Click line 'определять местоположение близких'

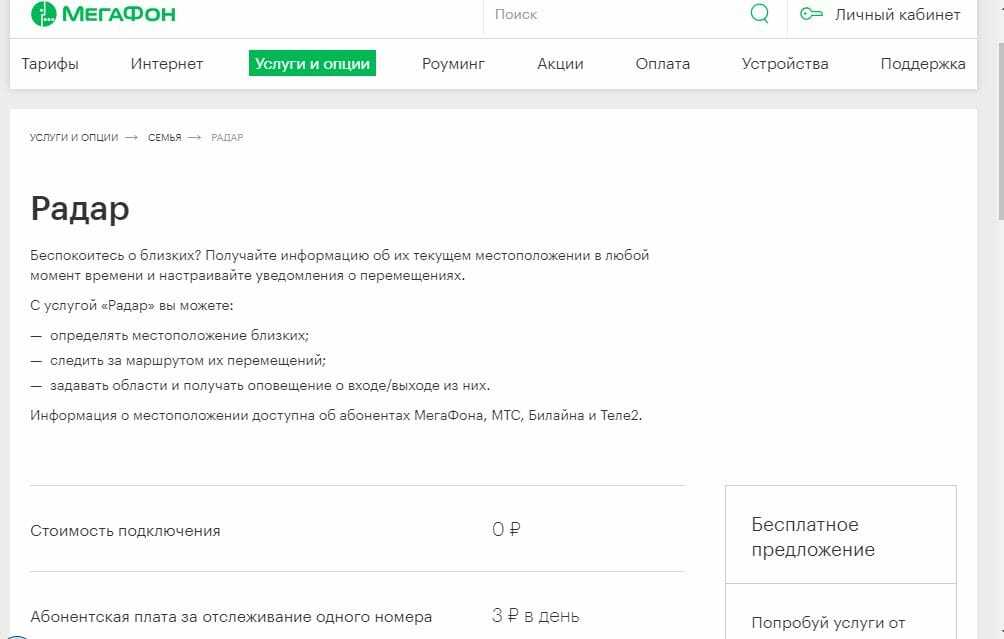tap(179, 336)
